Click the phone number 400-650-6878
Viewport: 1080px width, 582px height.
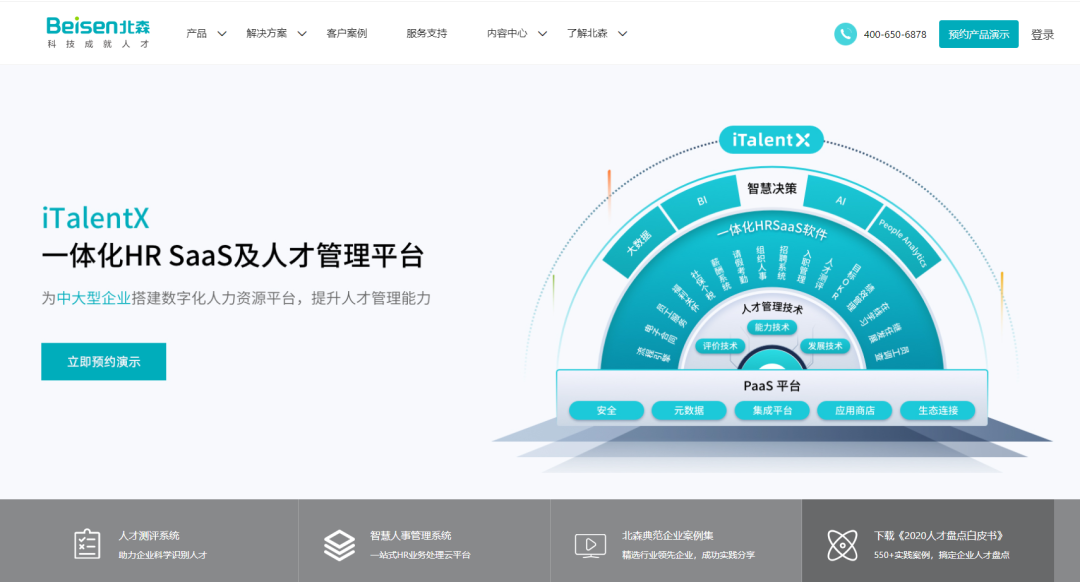coord(895,34)
